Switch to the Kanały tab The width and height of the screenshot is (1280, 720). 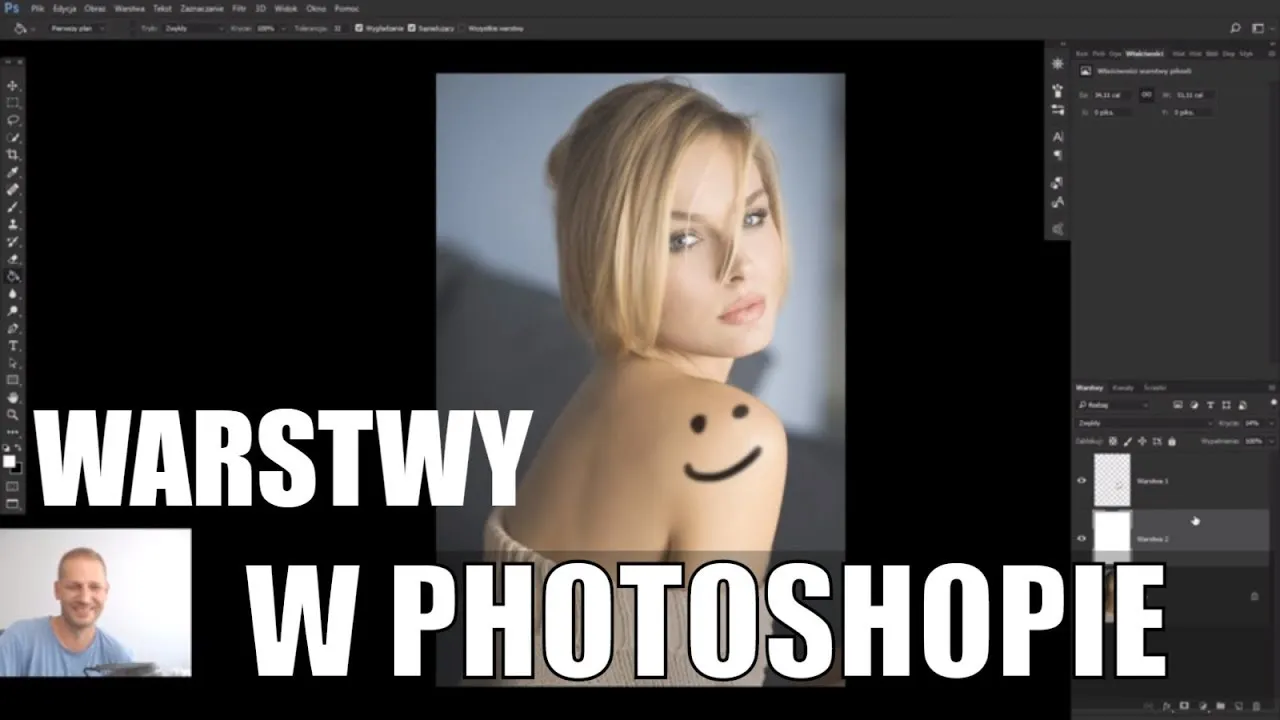(1122, 388)
